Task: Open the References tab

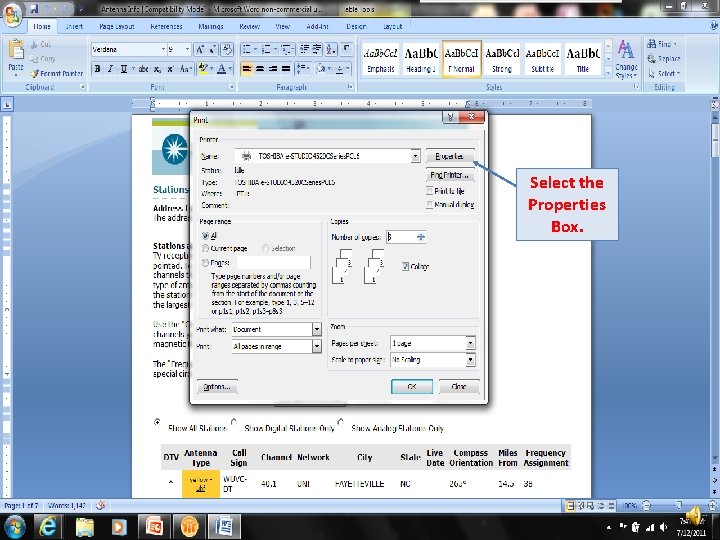Action: pyautogui.click(x=166, y=27)
